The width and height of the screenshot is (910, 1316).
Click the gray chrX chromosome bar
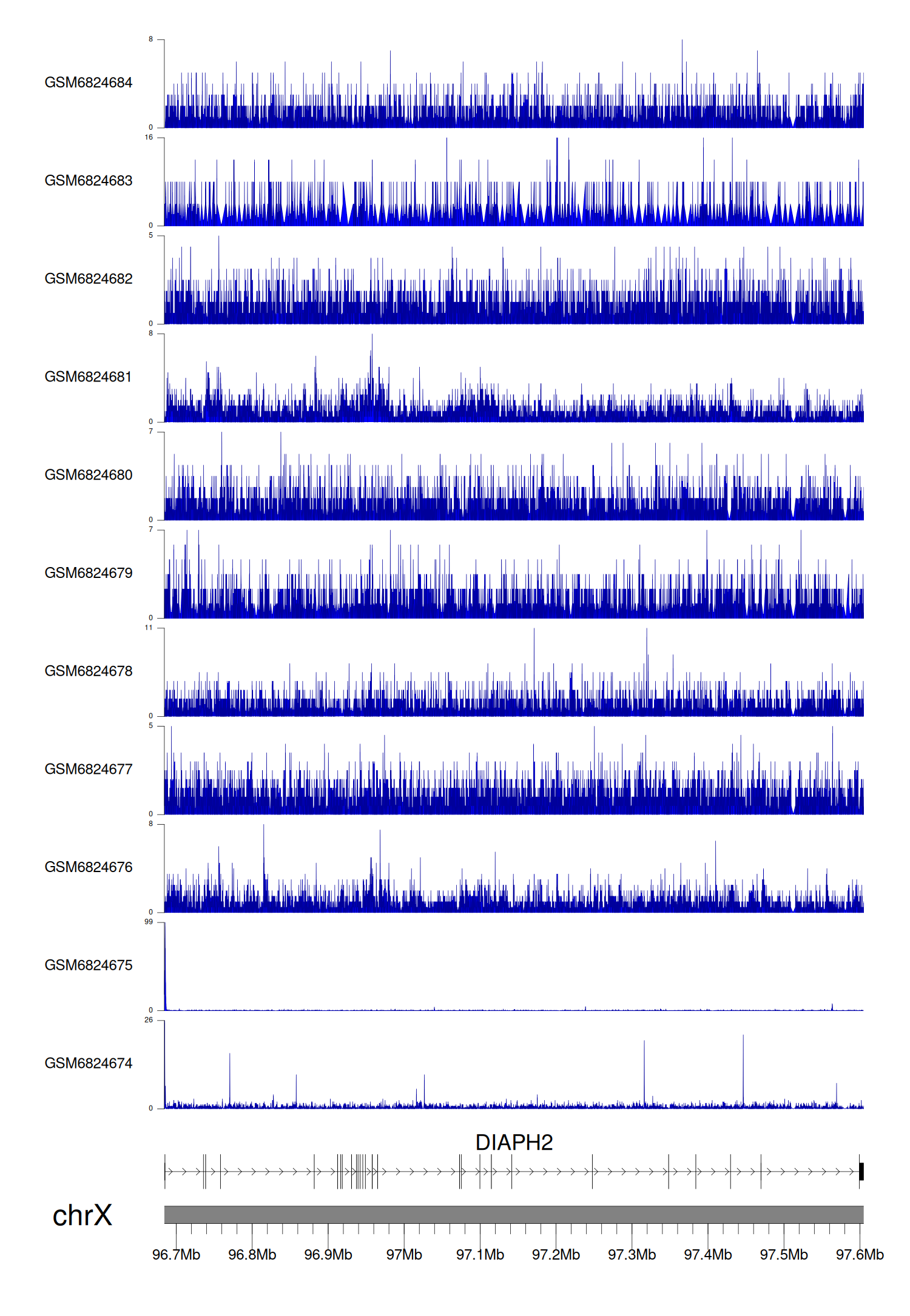tap(514, 1215)
